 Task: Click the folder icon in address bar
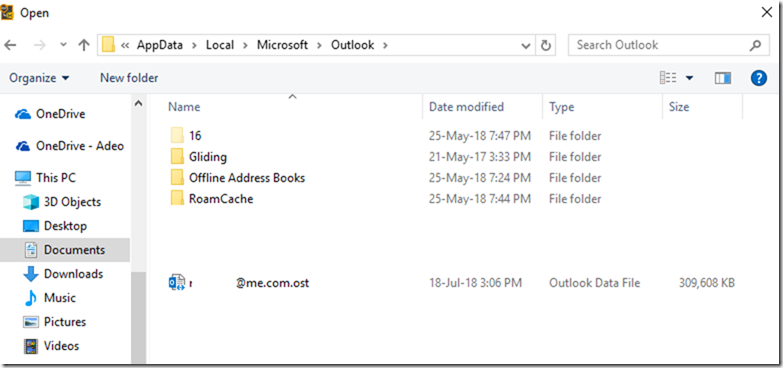(108, 45)
